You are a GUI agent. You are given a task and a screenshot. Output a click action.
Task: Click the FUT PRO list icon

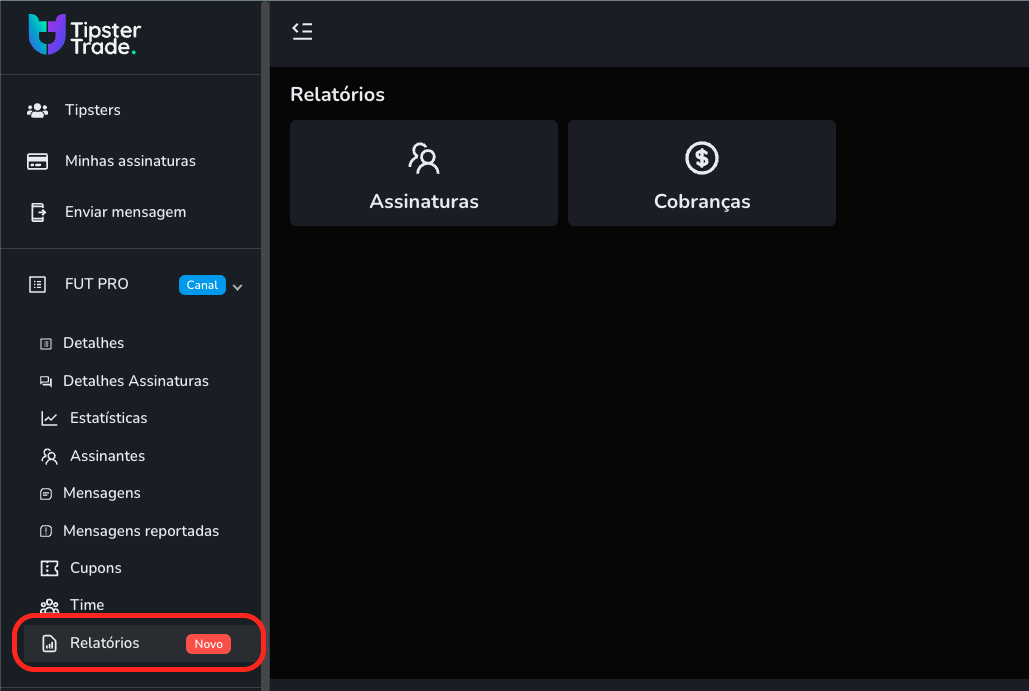point(37,284)
